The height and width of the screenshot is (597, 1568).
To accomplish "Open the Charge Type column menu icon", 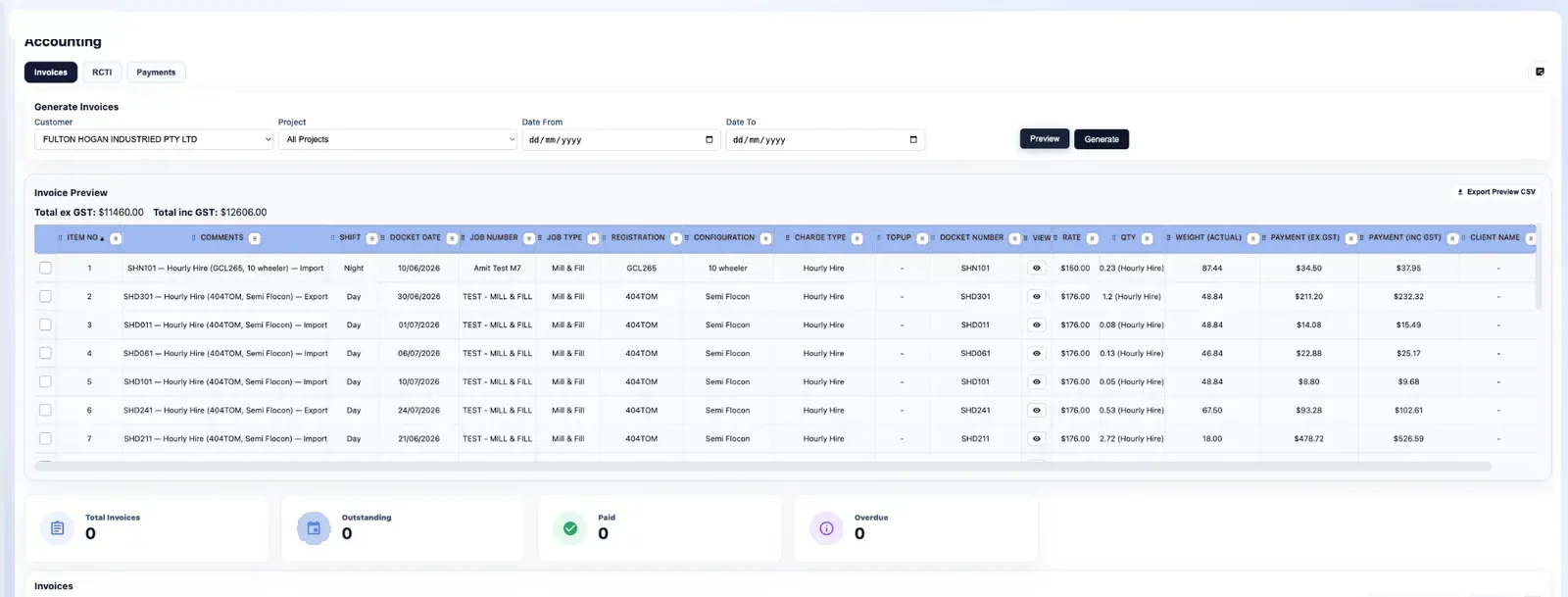I will (857, 238).
